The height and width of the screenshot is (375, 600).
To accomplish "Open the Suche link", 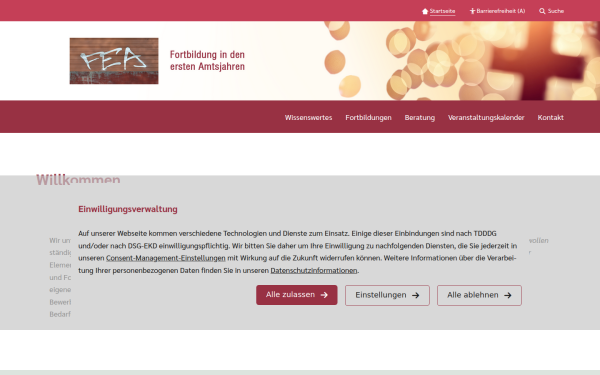I will pyautogui.click(x=556, y=11).
